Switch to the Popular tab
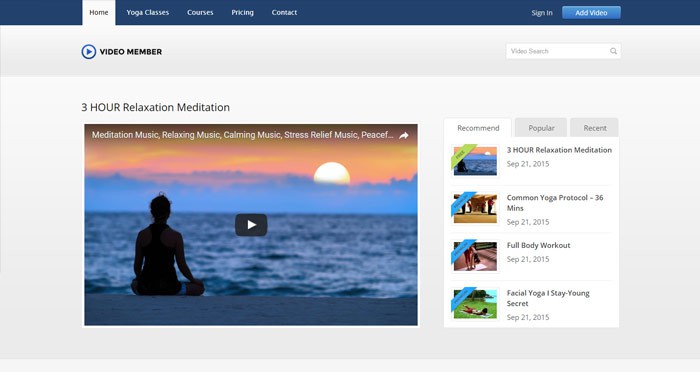This screenshot has height=372, width=700. (x=541, y=128)
